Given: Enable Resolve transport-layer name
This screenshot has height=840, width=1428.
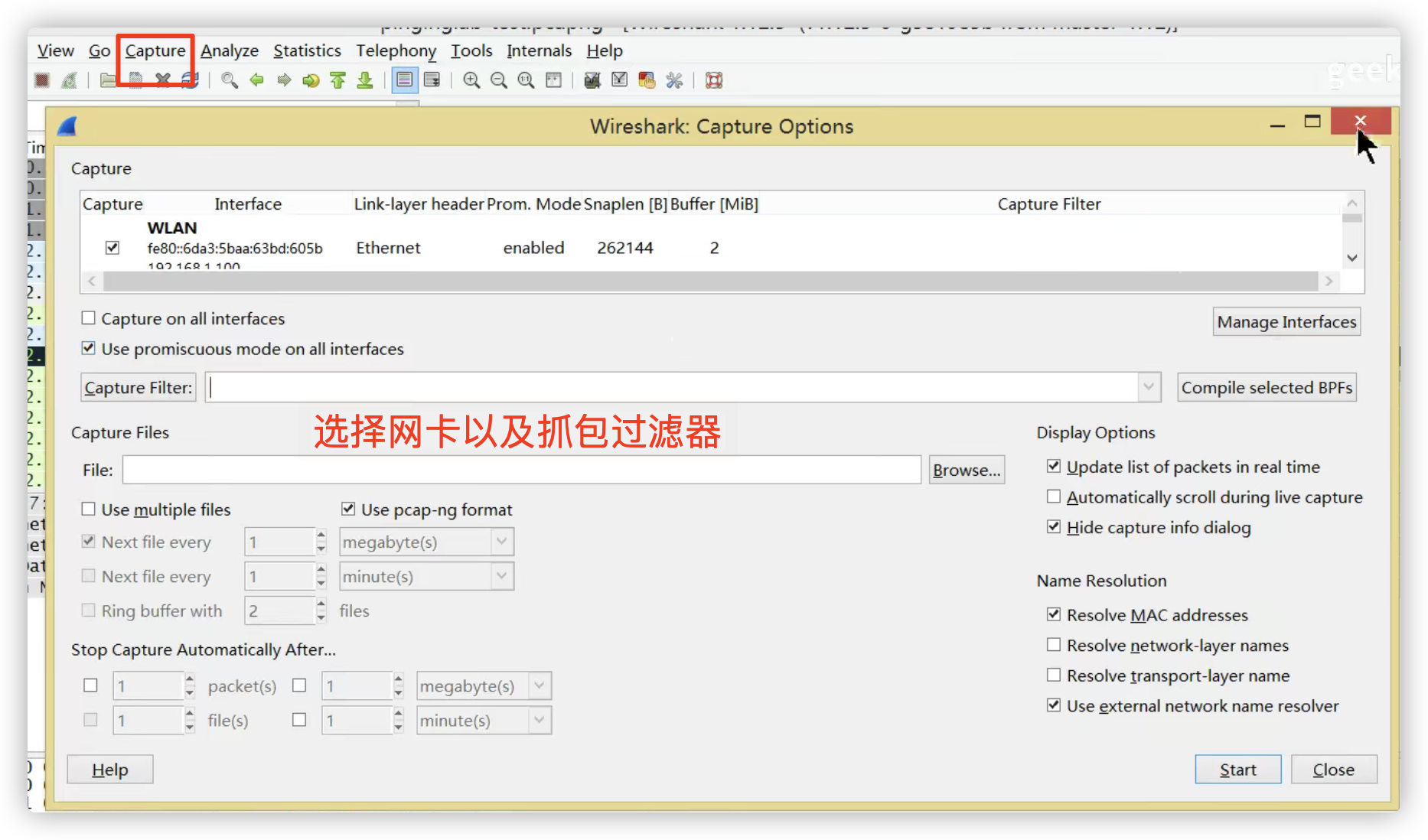Looking at the screenshot, I should (1054, 675).
